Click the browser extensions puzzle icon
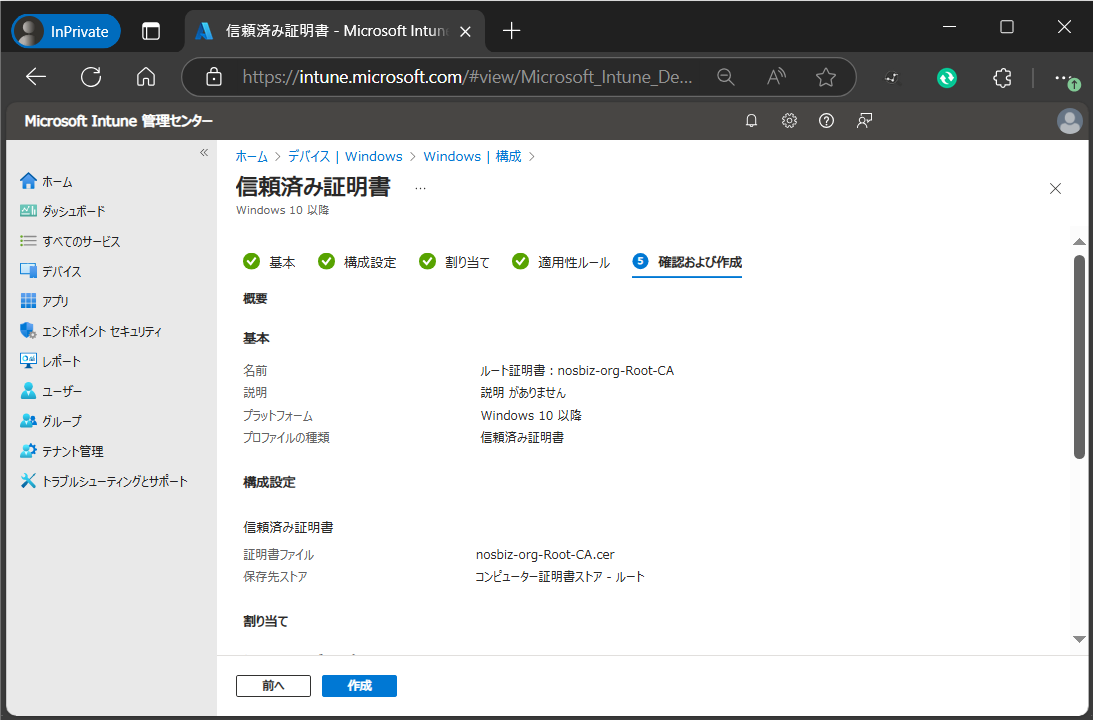The height and width of the screenshot is (720, 1093). (1002, 77)
